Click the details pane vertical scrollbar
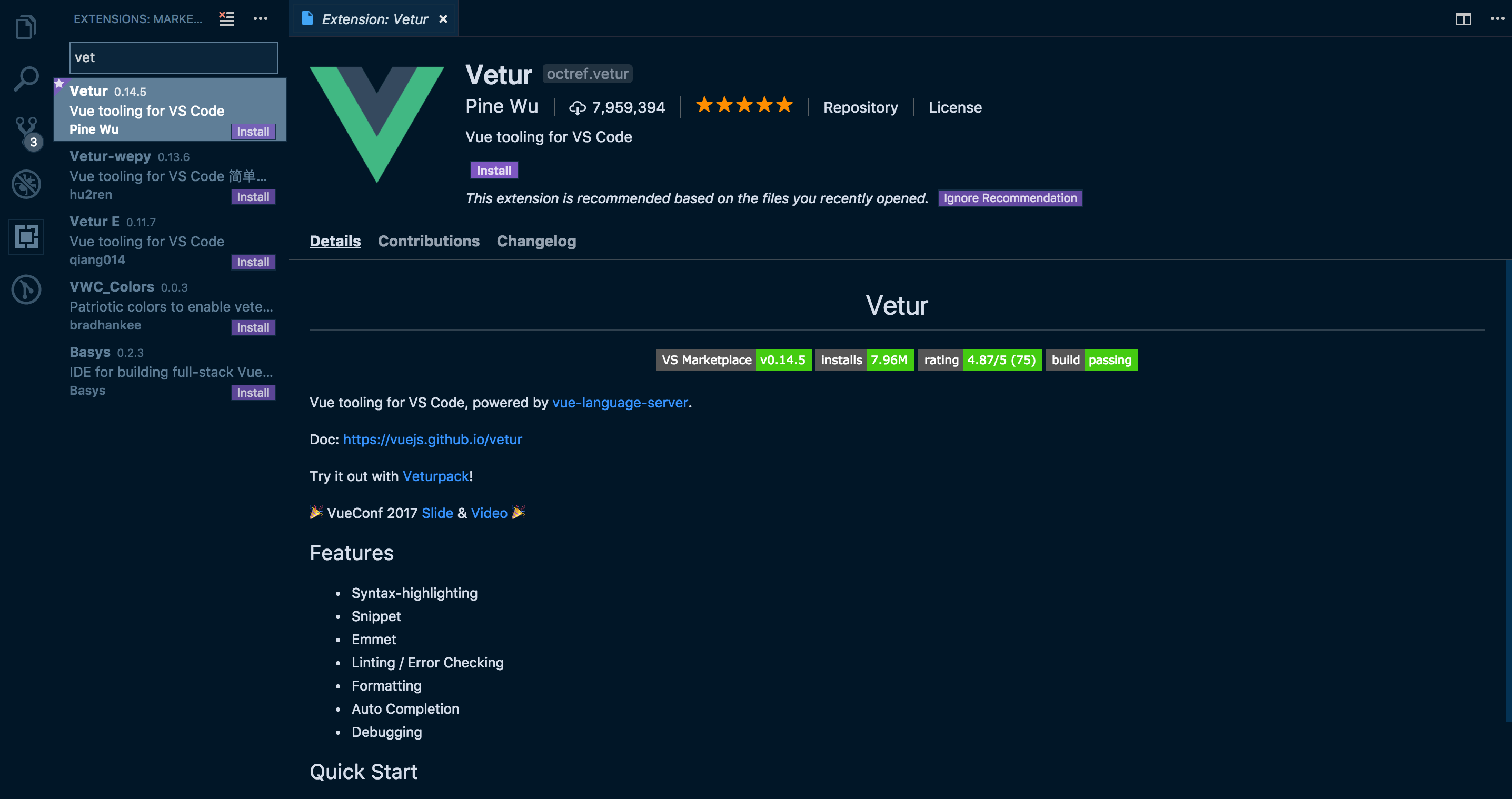Screen dimensions: 1512x799 click(x=1507, y=491)
